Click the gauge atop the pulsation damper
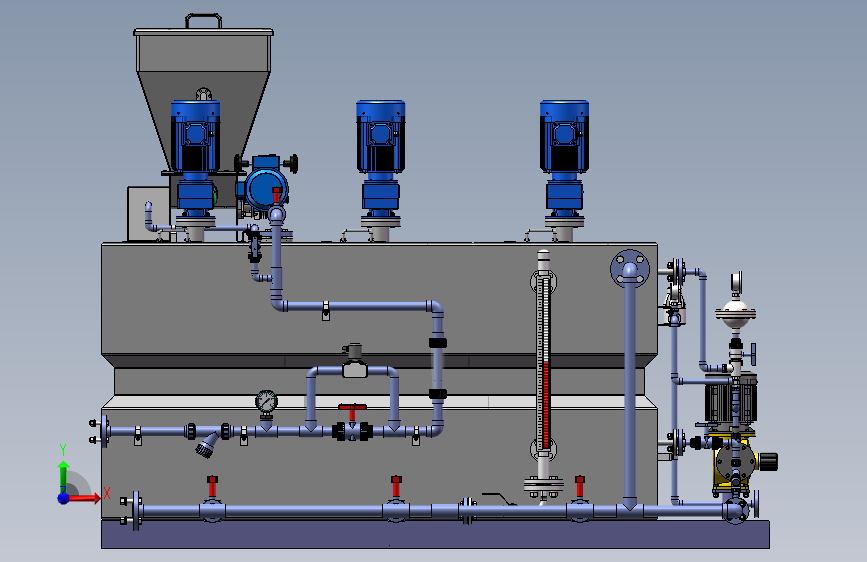Viewport: 867px width, 562px height. point(735,283)
